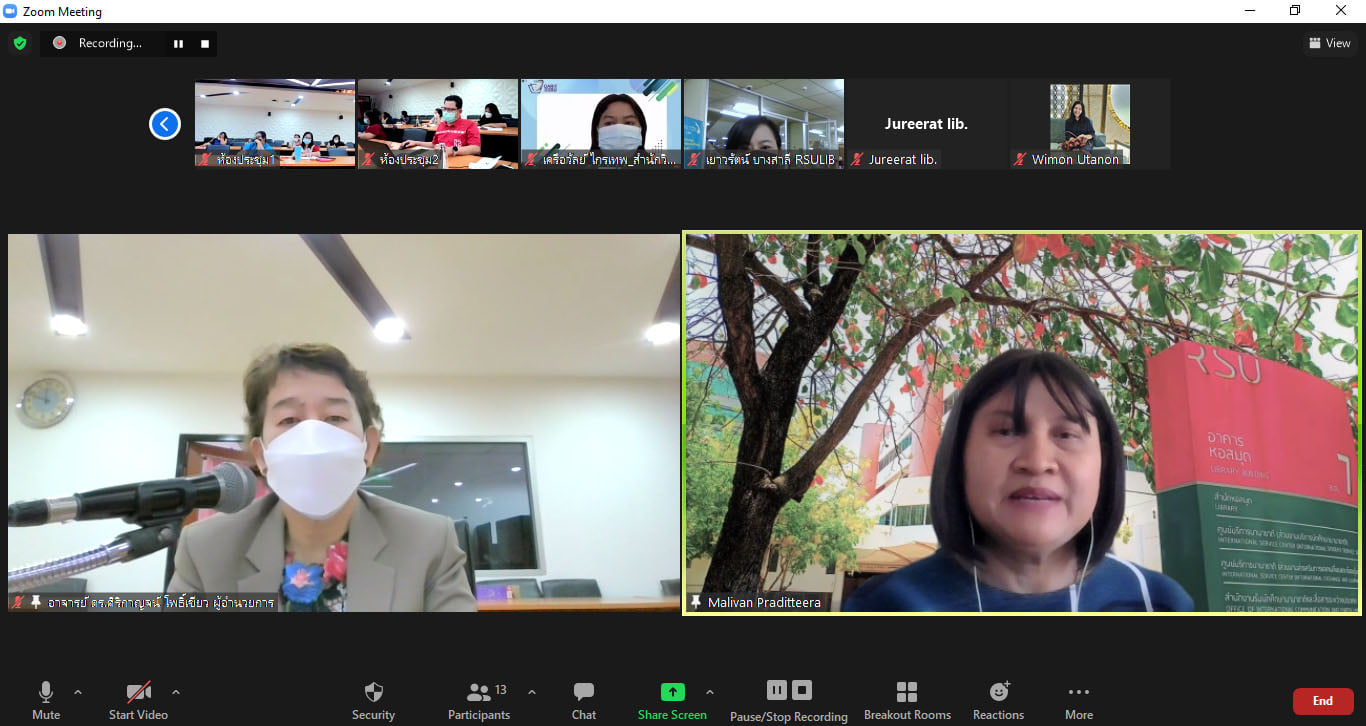Click the Malivan Praditteera speaker video
The height and width of the screenshot is (726, 1366).
(1022, 423)
